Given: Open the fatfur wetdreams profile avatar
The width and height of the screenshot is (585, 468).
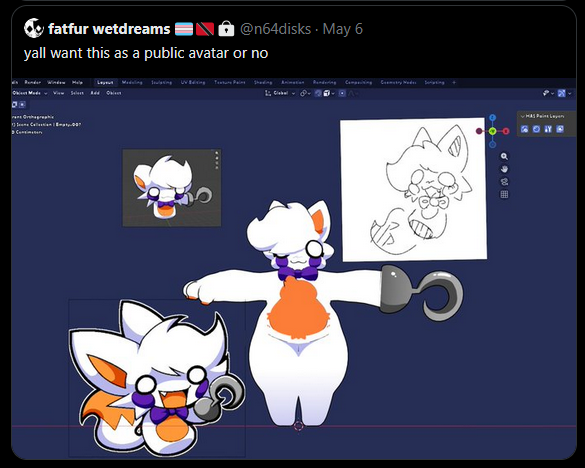Looking at the screenshot, I should pyautogui.click(x=34, y=28).
